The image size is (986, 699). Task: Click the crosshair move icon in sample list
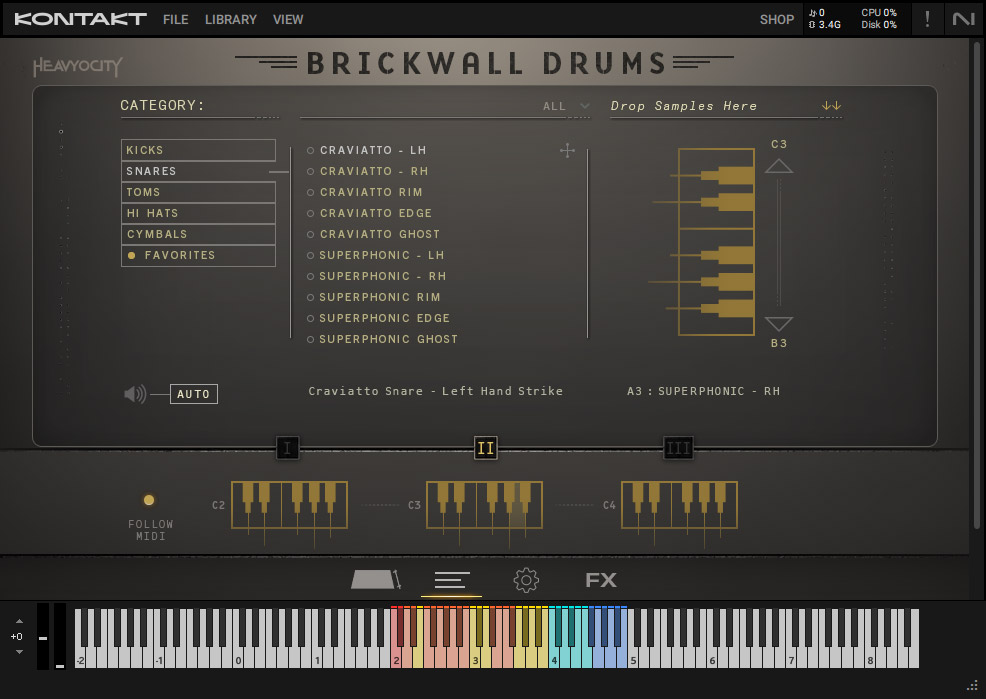click(567, 150)
